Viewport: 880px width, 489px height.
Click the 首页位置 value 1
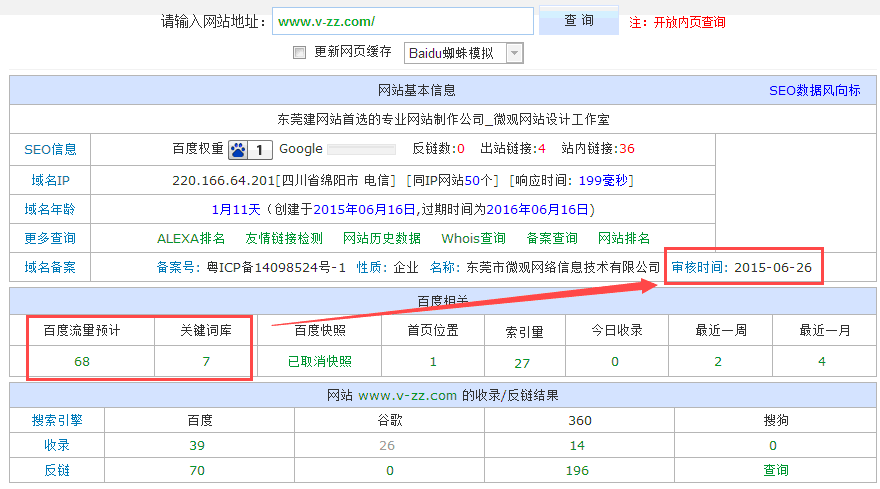point(433,362)
